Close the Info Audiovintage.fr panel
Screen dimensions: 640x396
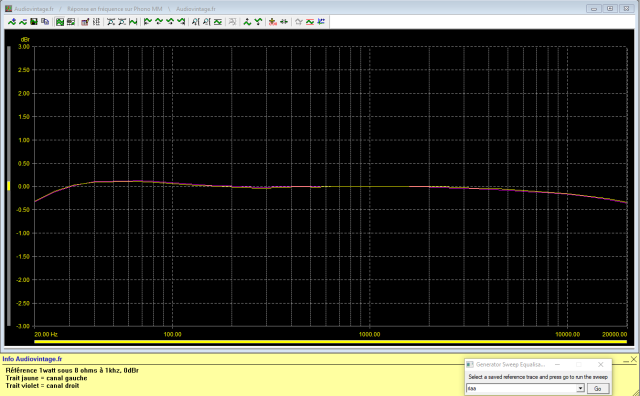[633, 359]
